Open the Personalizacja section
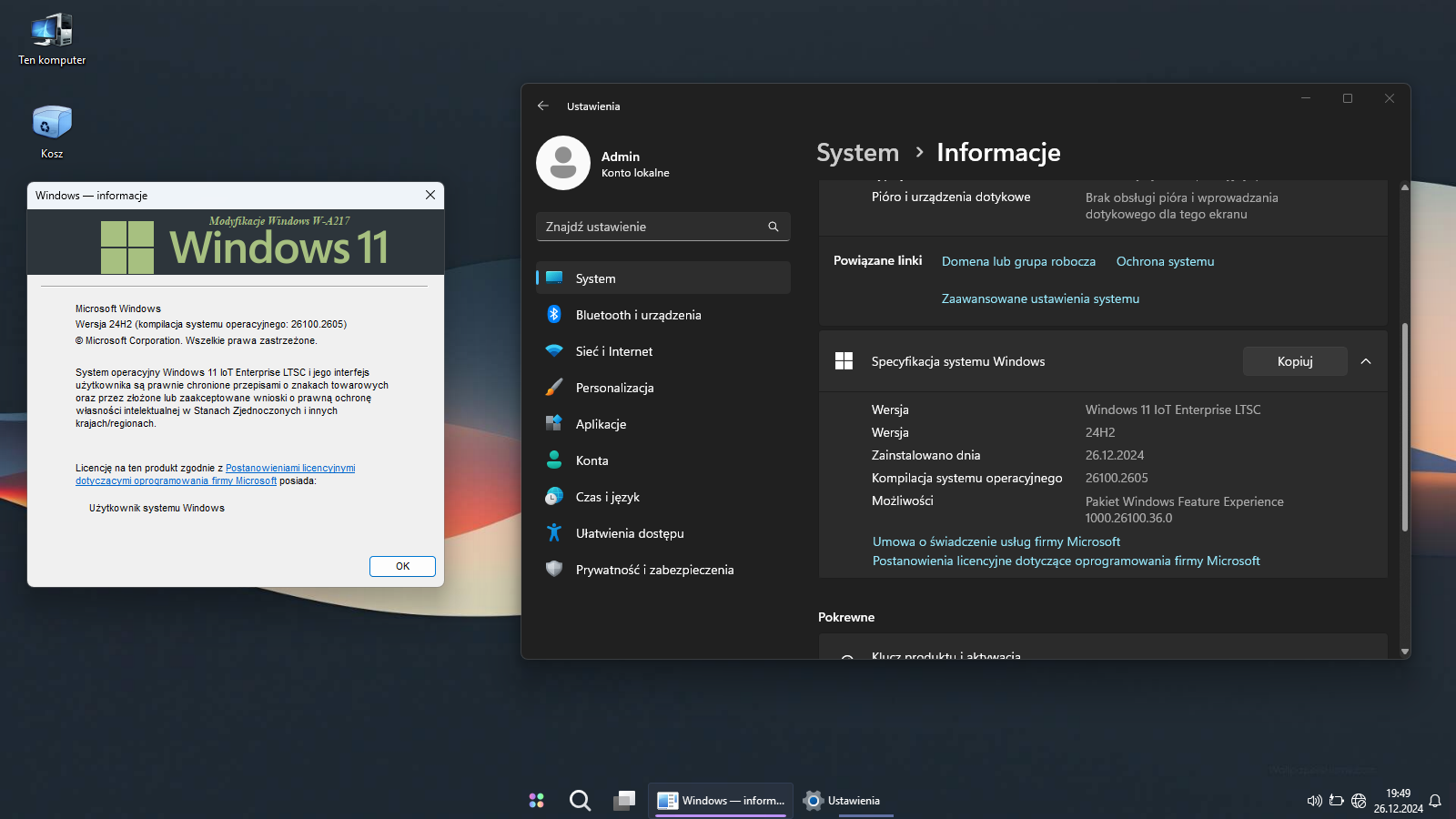Viewport: 1456px width, 819px height. [x=614, y=388]
